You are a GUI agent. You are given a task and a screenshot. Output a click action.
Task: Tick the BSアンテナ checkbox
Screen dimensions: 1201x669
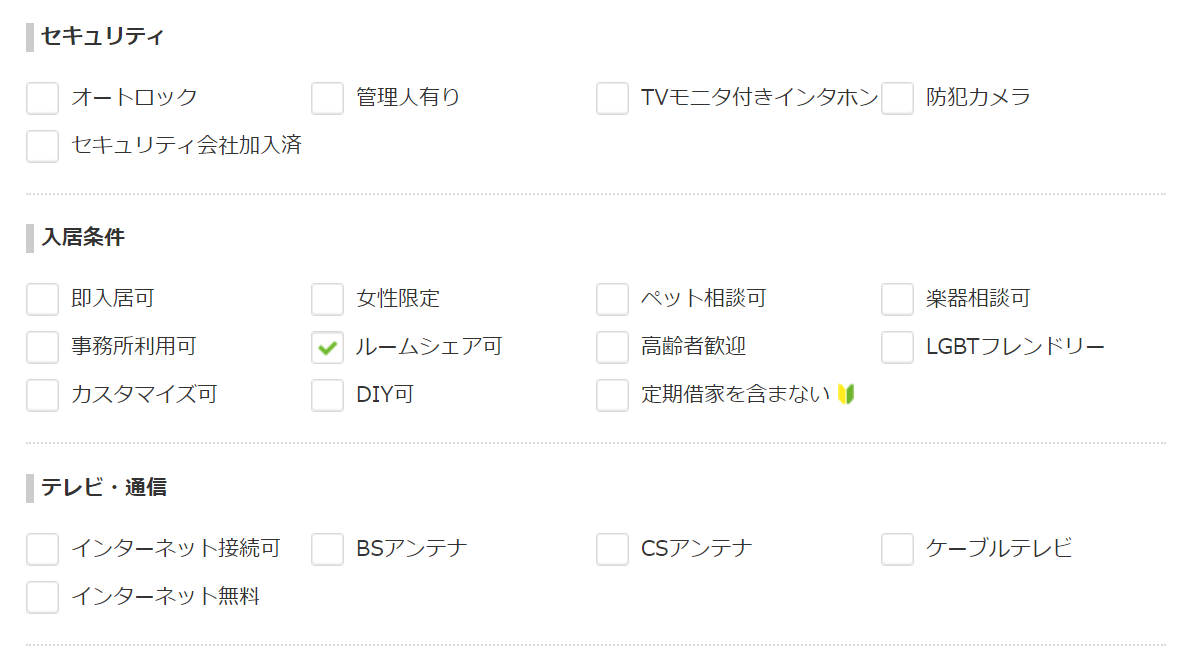[x=328, y=549]
